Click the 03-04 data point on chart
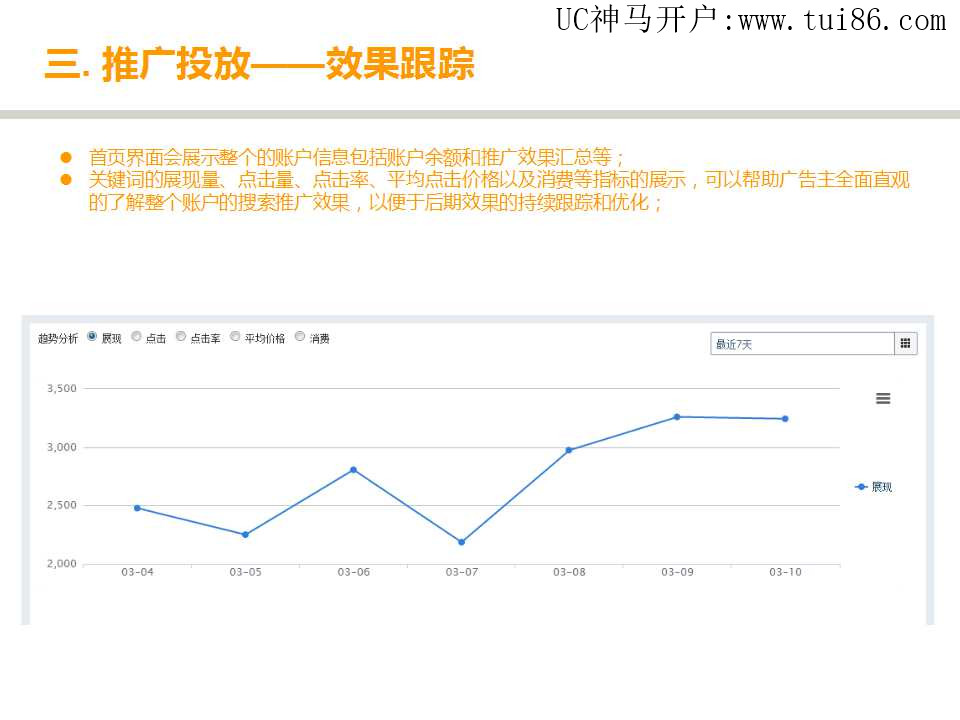 tap(137, 508)
